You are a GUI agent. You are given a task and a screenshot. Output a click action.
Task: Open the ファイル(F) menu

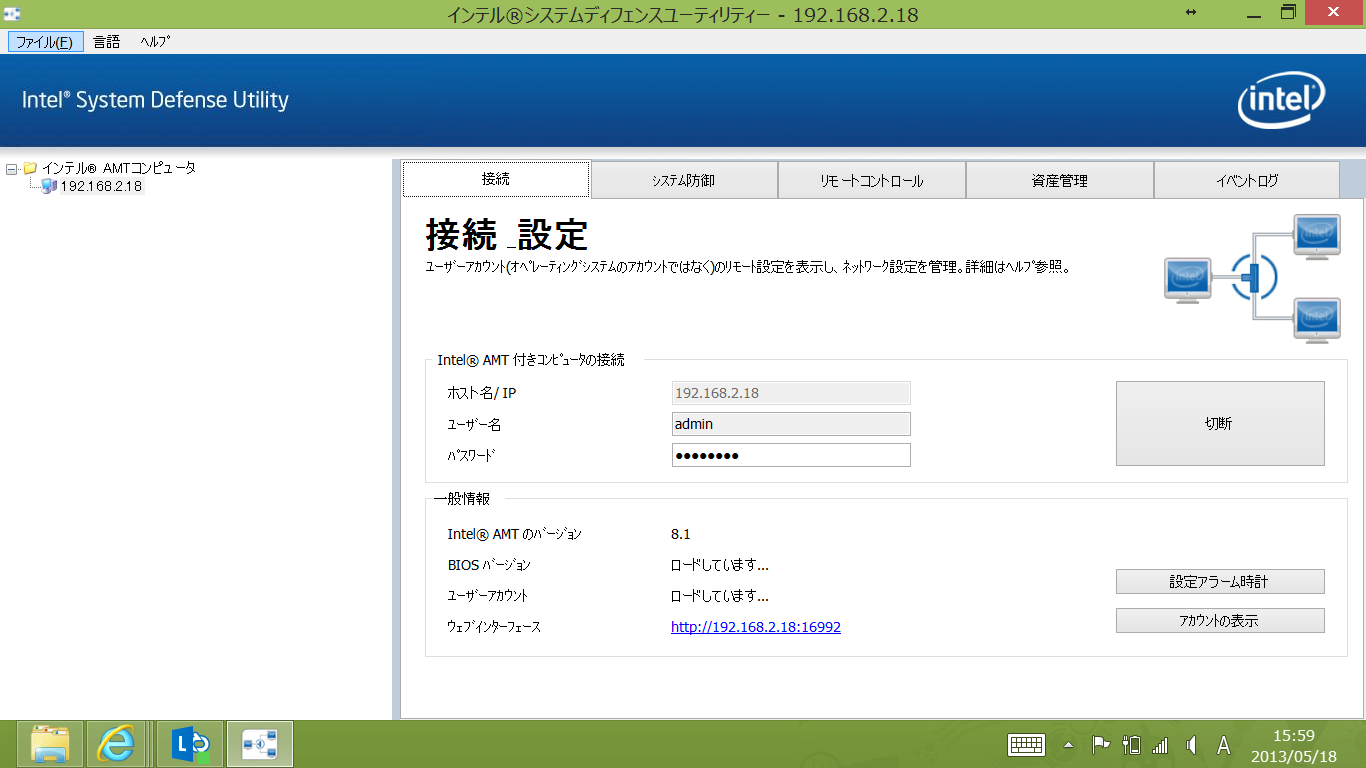(x=45, y=42)
